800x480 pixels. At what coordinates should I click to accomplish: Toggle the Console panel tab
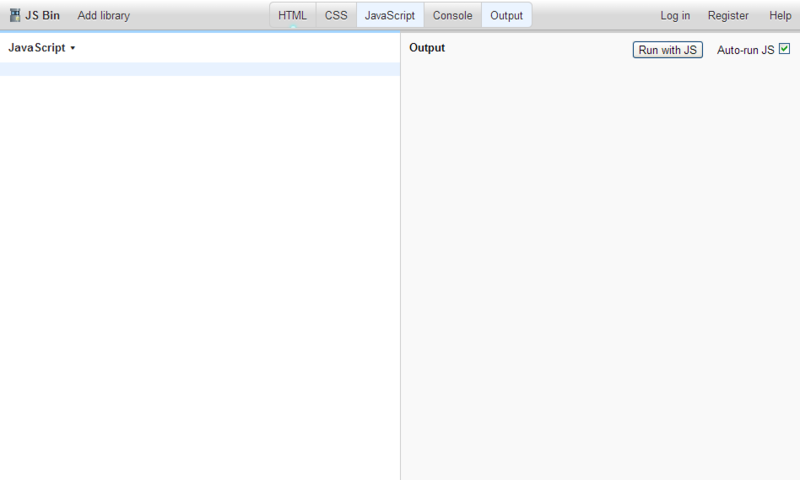[x=453, y=15]
